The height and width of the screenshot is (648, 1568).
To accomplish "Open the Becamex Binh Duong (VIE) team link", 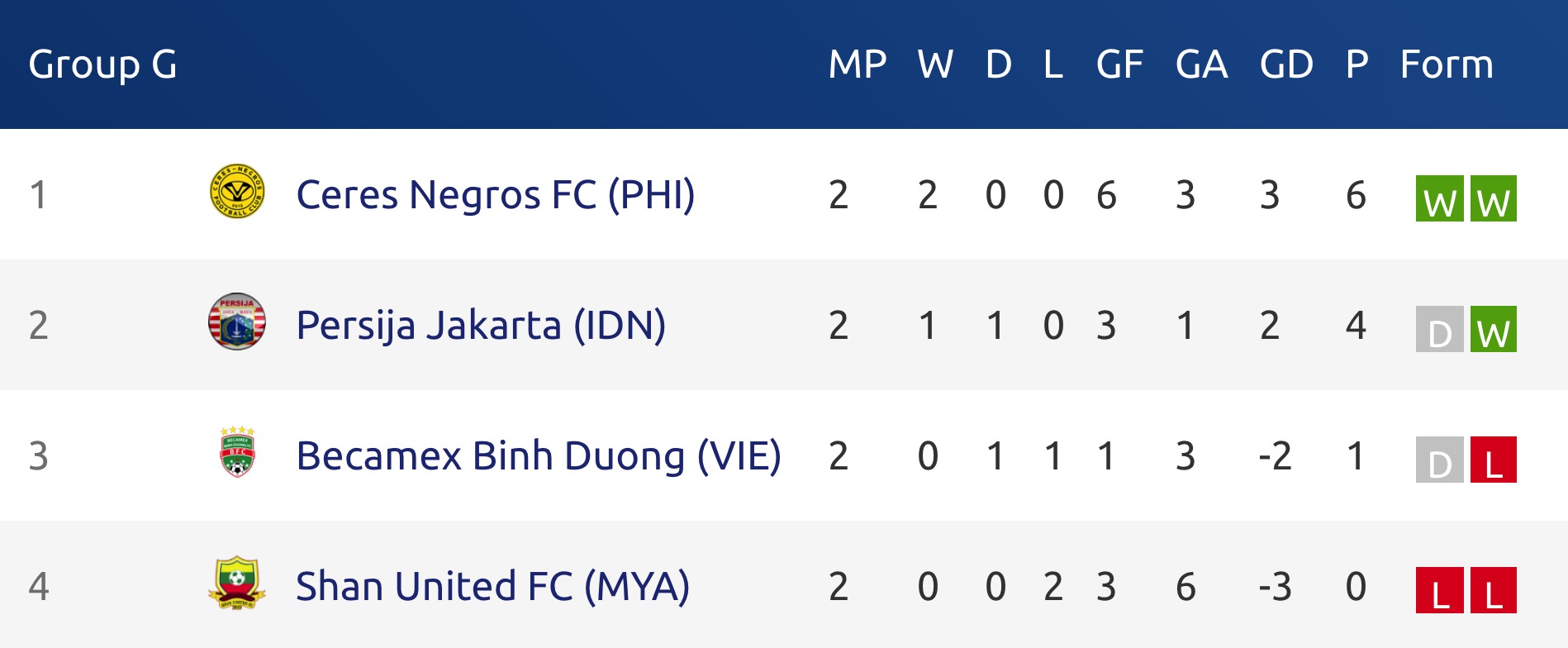I will tap(539, 456).
